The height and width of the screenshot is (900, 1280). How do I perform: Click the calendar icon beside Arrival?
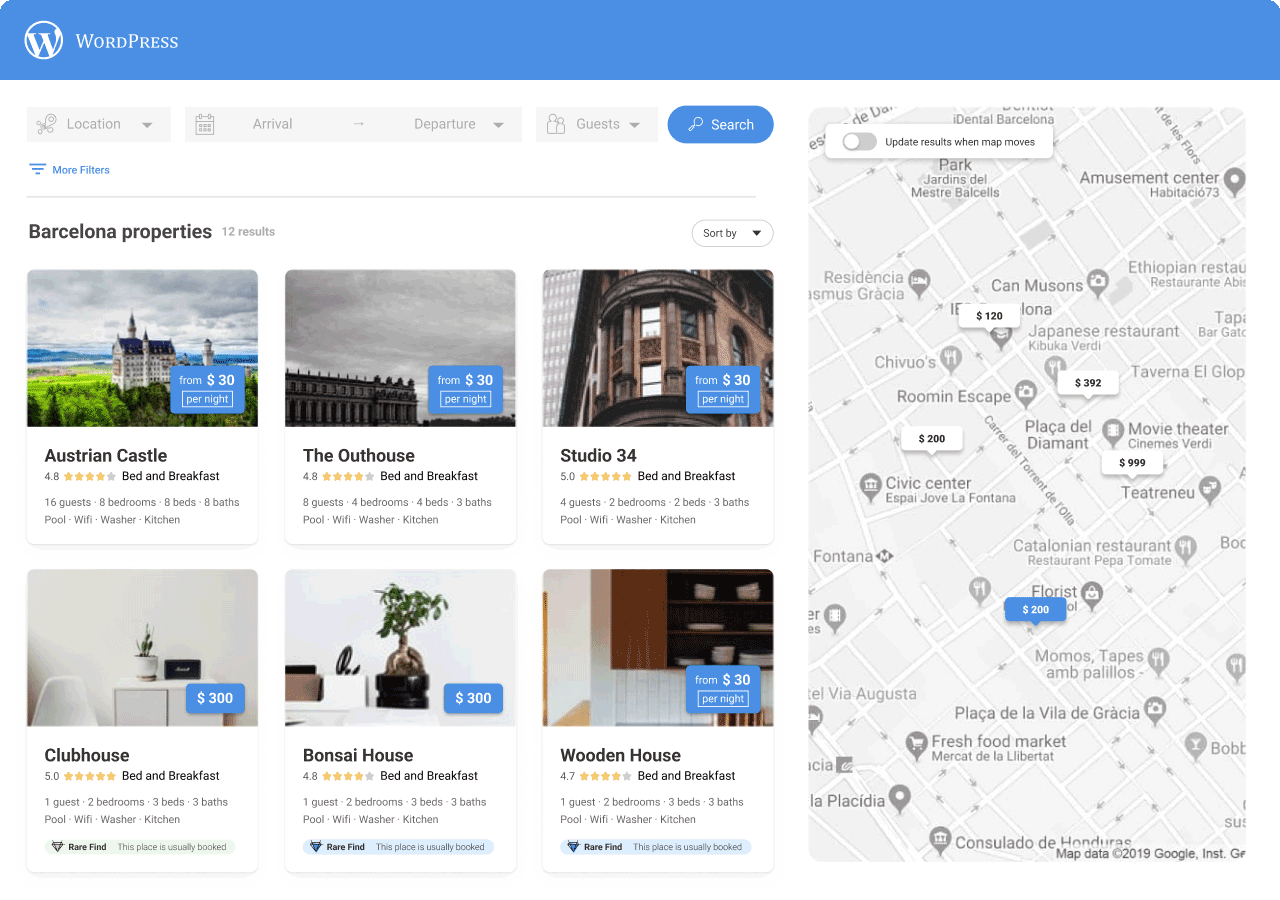(205, 124)
